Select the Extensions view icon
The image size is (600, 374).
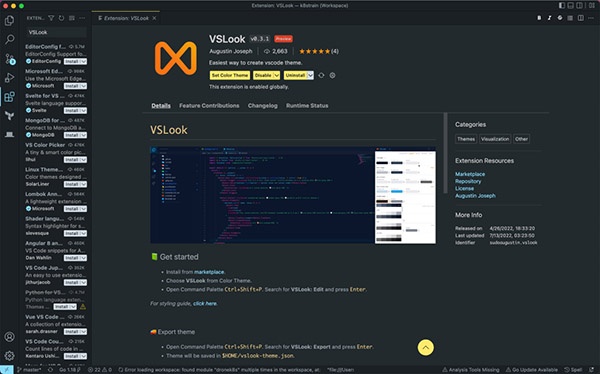pos(10,96)
